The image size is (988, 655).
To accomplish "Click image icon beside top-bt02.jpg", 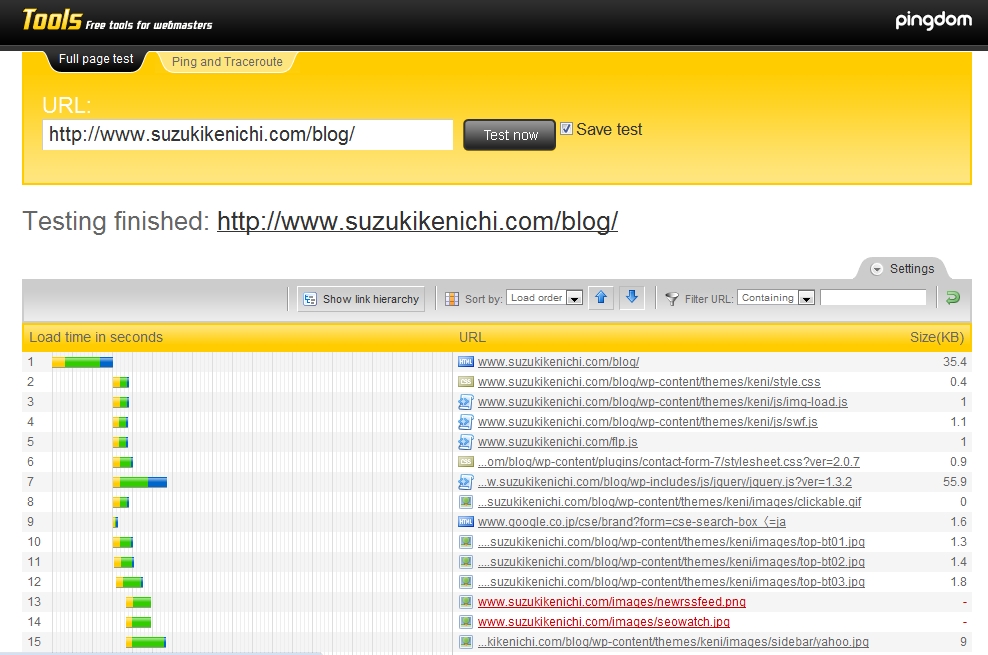I will (466, 562).
